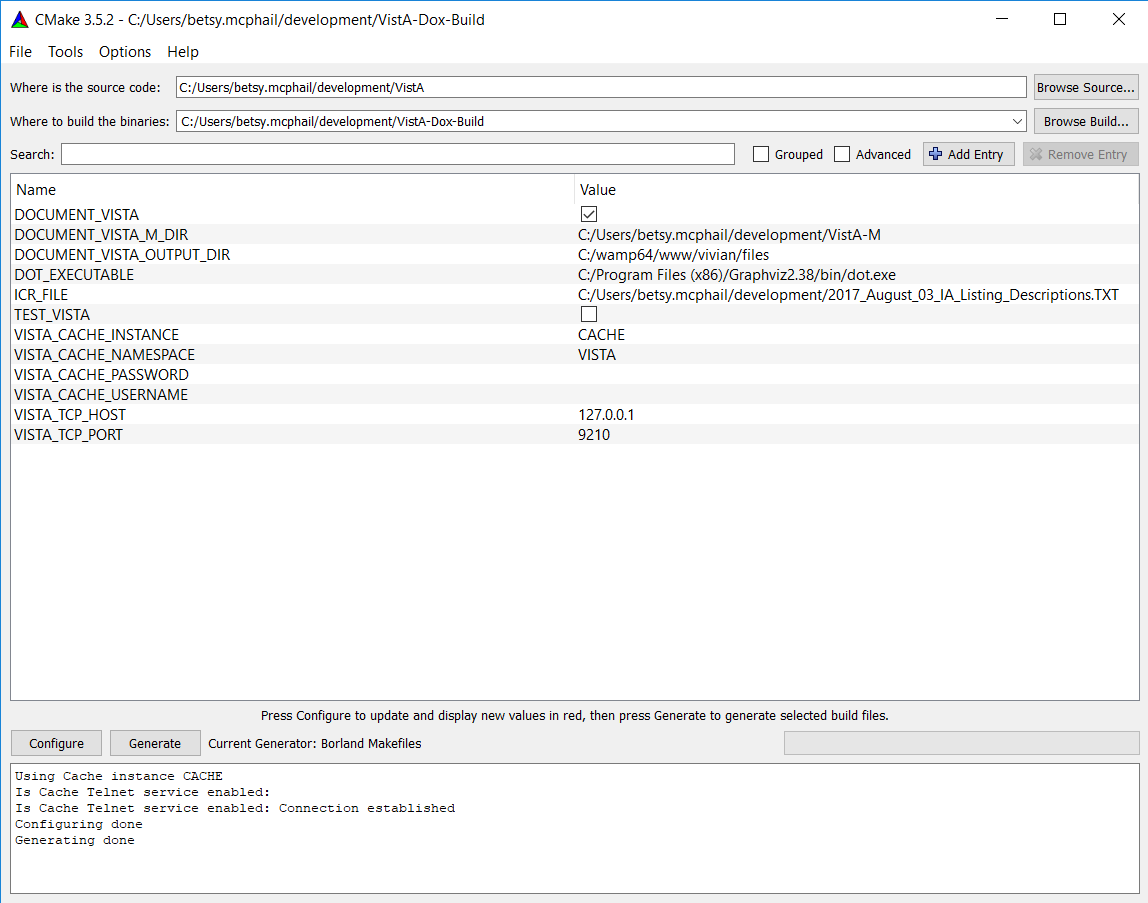The image size is (1148, 903).
Task: Click the source code path field
Action: (600, 87)
